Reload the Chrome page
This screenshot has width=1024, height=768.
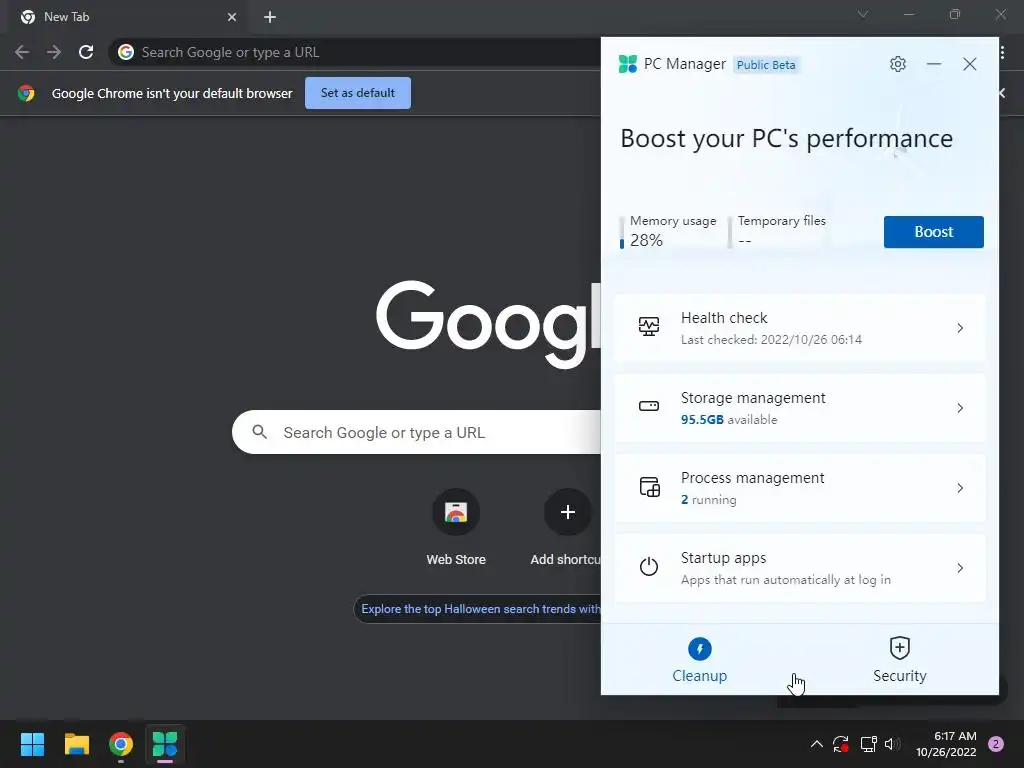coord(86,52)
